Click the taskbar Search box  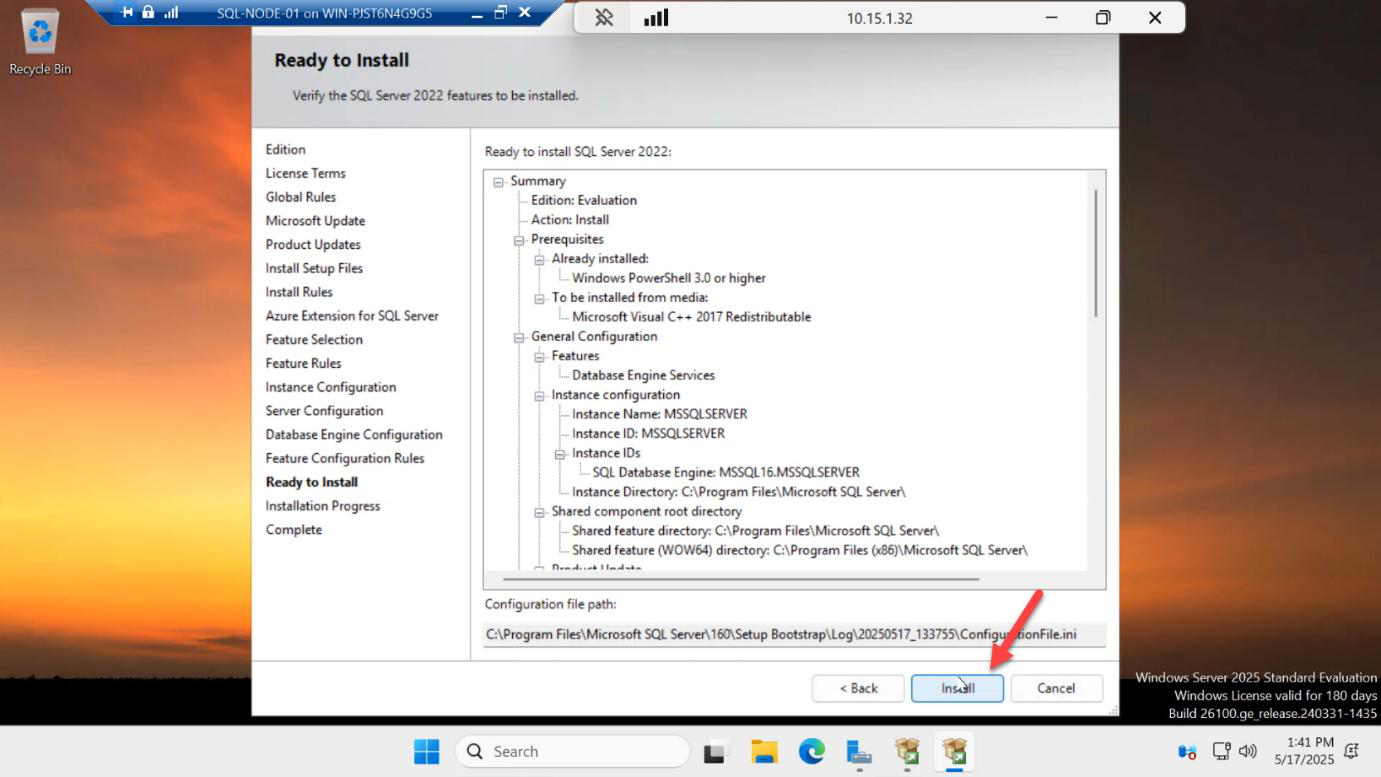[572, 751]
